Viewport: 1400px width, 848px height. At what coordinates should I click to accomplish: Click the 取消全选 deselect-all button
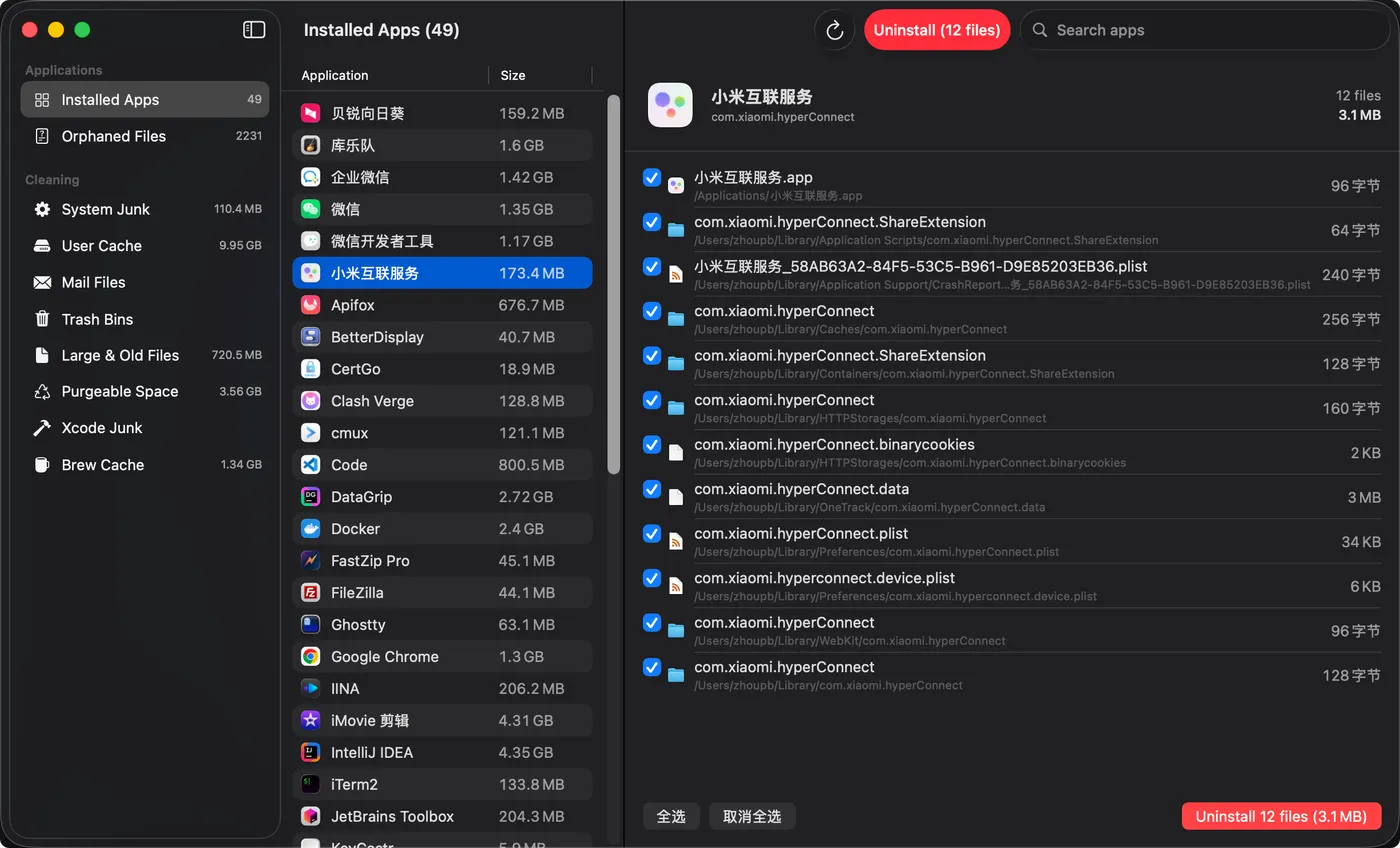point(752,816)
